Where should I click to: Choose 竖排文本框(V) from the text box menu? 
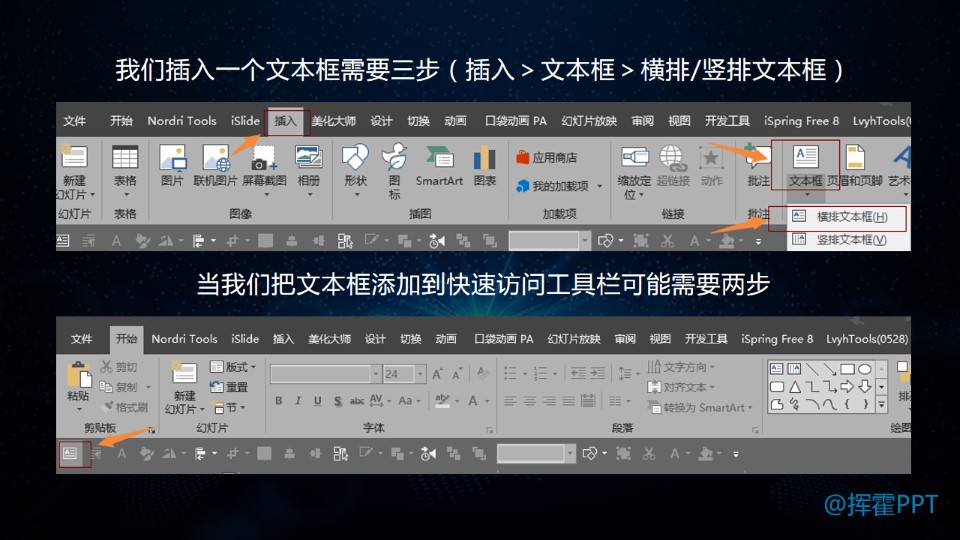[850, 239]
